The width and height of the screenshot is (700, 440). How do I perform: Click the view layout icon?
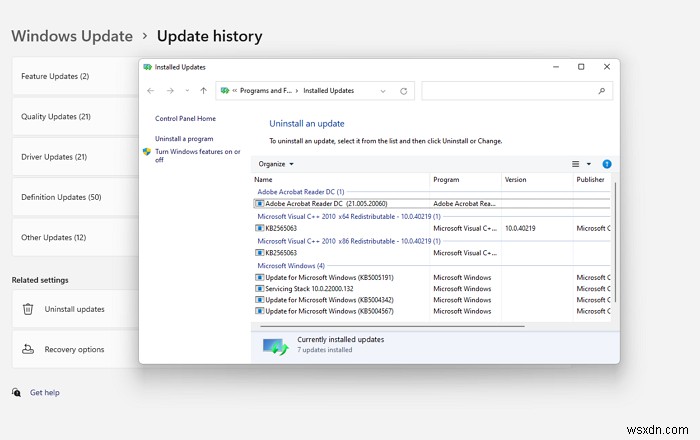(576, 163)
